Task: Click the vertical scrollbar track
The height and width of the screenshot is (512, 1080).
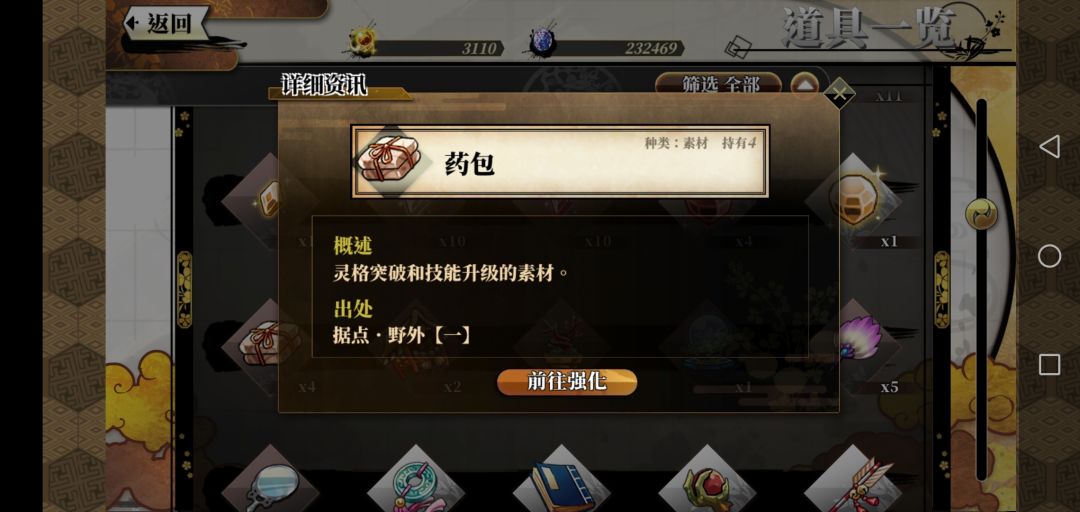Action: (x=982, y=289)
